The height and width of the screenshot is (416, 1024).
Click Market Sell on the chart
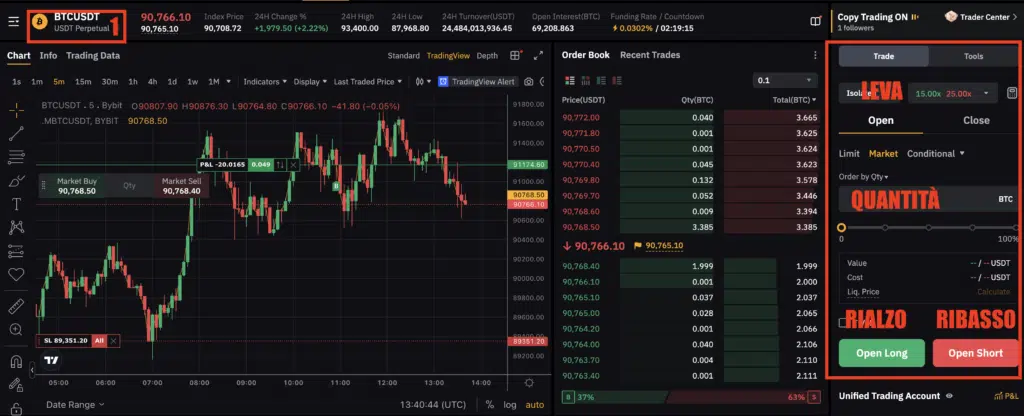[x=182, y=185]
